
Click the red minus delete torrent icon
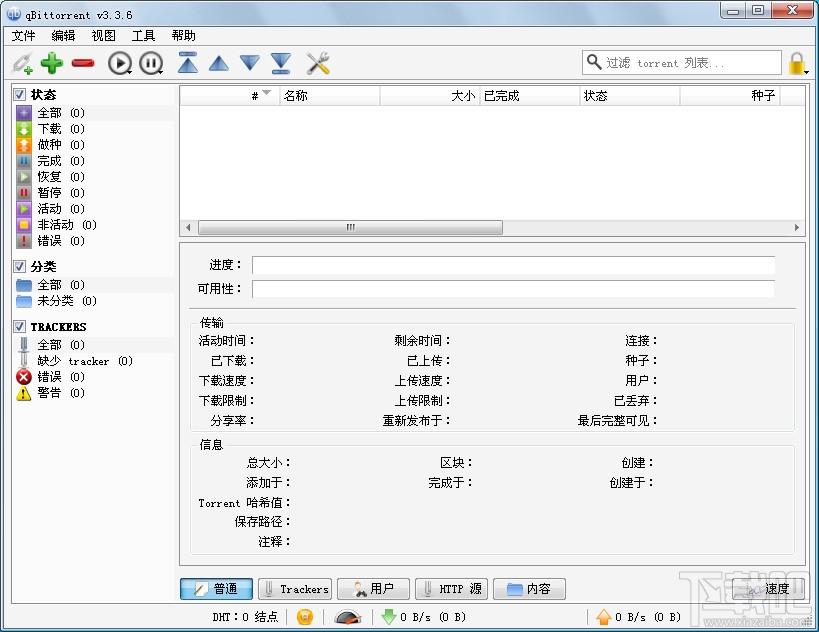(83, 63)
